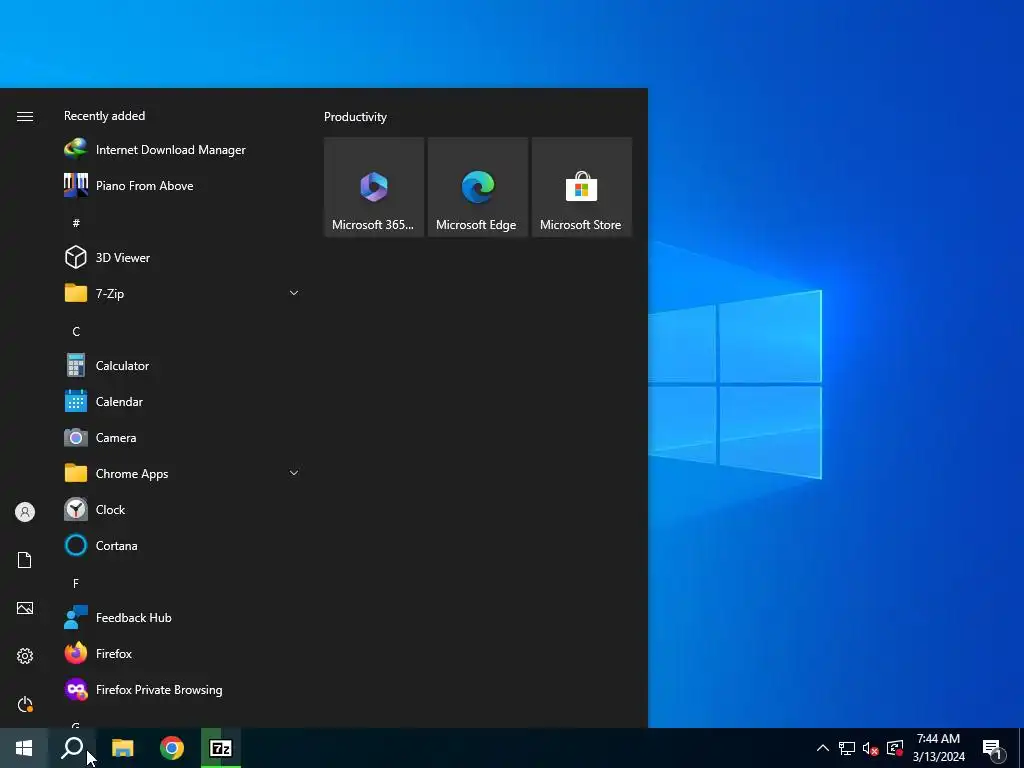This screenshot has width=1024, height=768.
Task: Open the tray icon left of the clock
Action: point(895,748)
